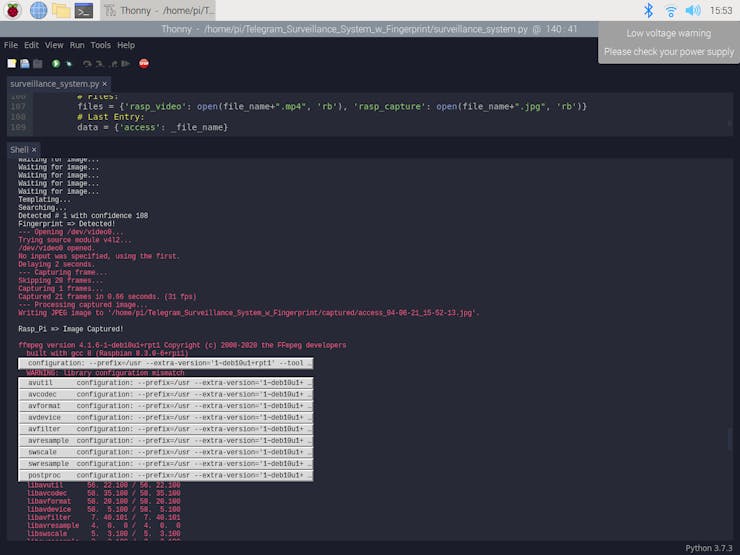
Task: Click the Save file toolbar icon
Action: [x=38, y=63]
